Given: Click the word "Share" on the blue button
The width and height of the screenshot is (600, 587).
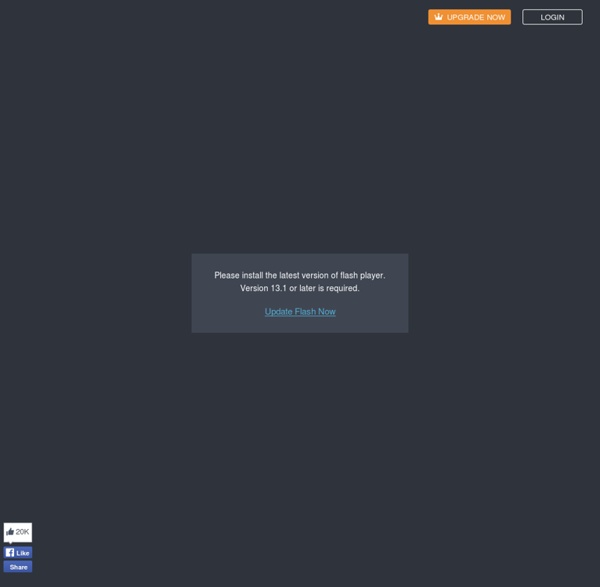Looking at the screenshot, I should (18, 567).
